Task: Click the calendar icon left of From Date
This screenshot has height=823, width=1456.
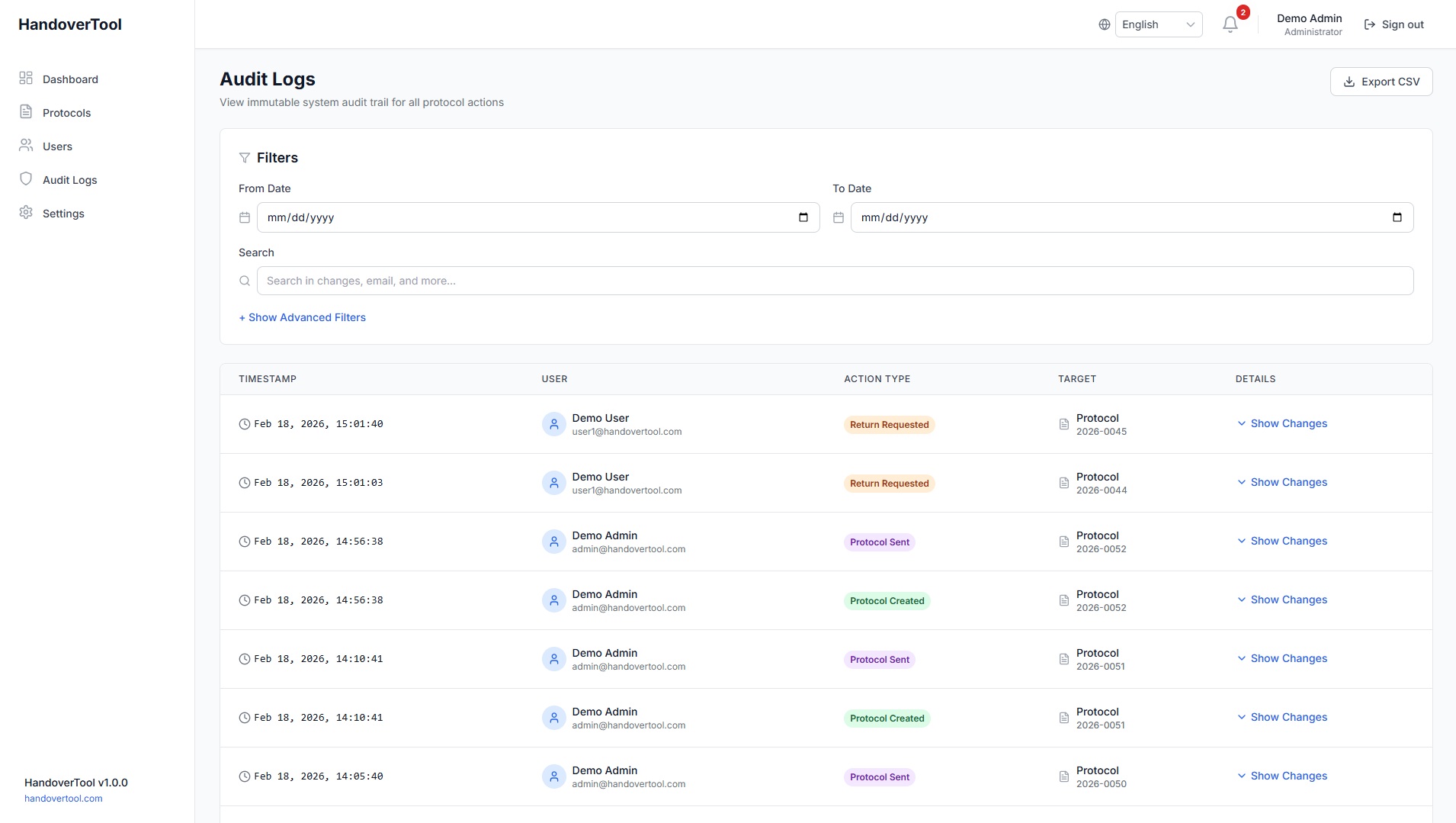Action: (x=245, y=217)
